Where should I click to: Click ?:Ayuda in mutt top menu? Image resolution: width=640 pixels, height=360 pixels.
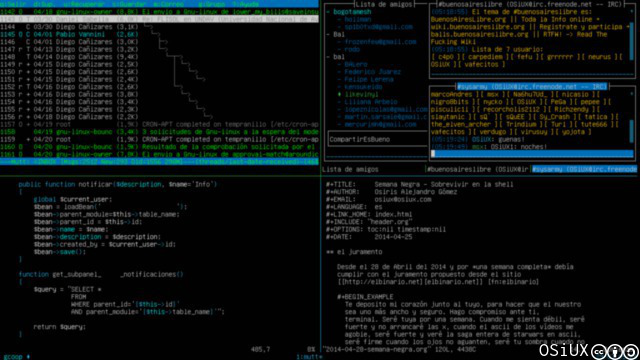[x=245, y=4]
